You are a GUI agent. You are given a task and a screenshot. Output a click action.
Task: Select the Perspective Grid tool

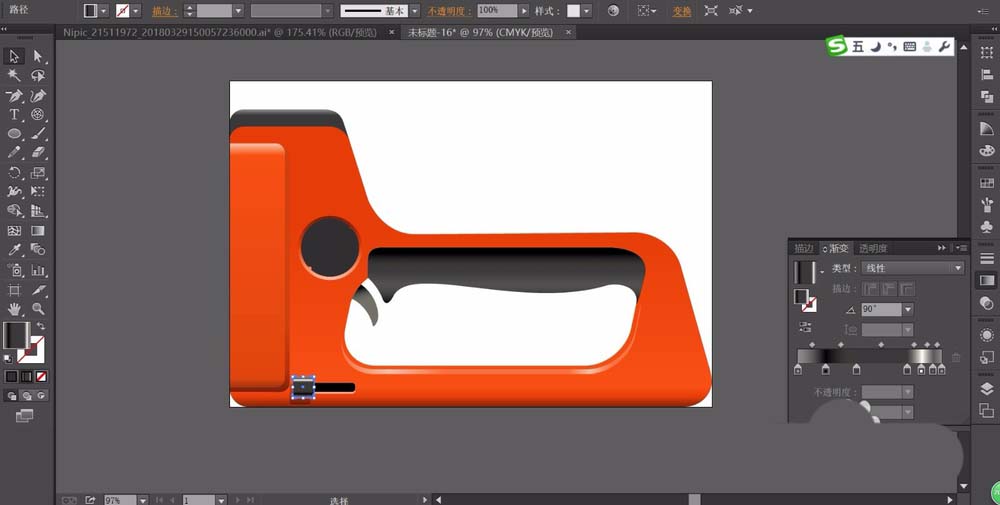pyautogui.click(x=38, y=211)
